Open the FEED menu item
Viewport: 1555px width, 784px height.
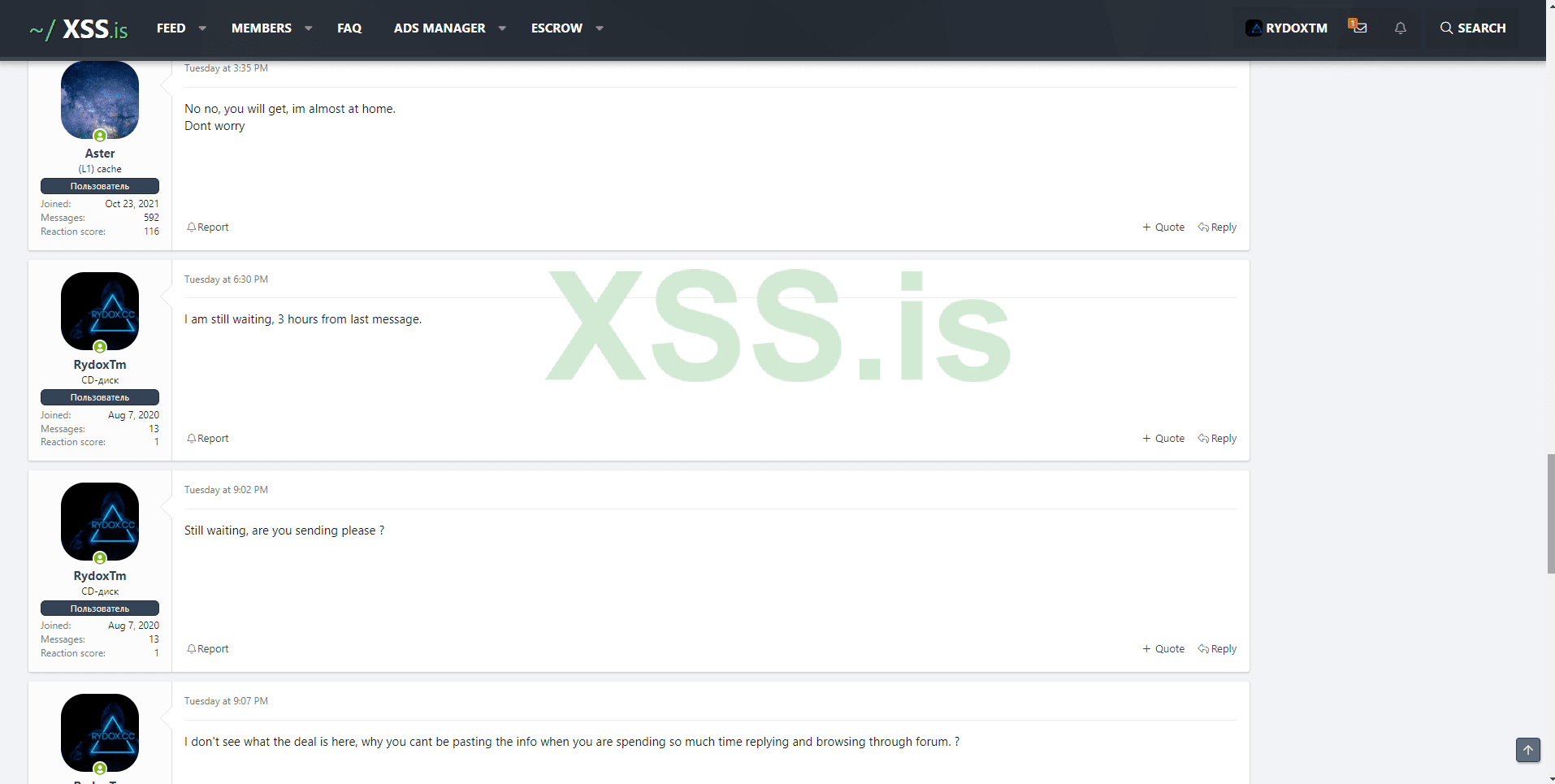(171, 28)
